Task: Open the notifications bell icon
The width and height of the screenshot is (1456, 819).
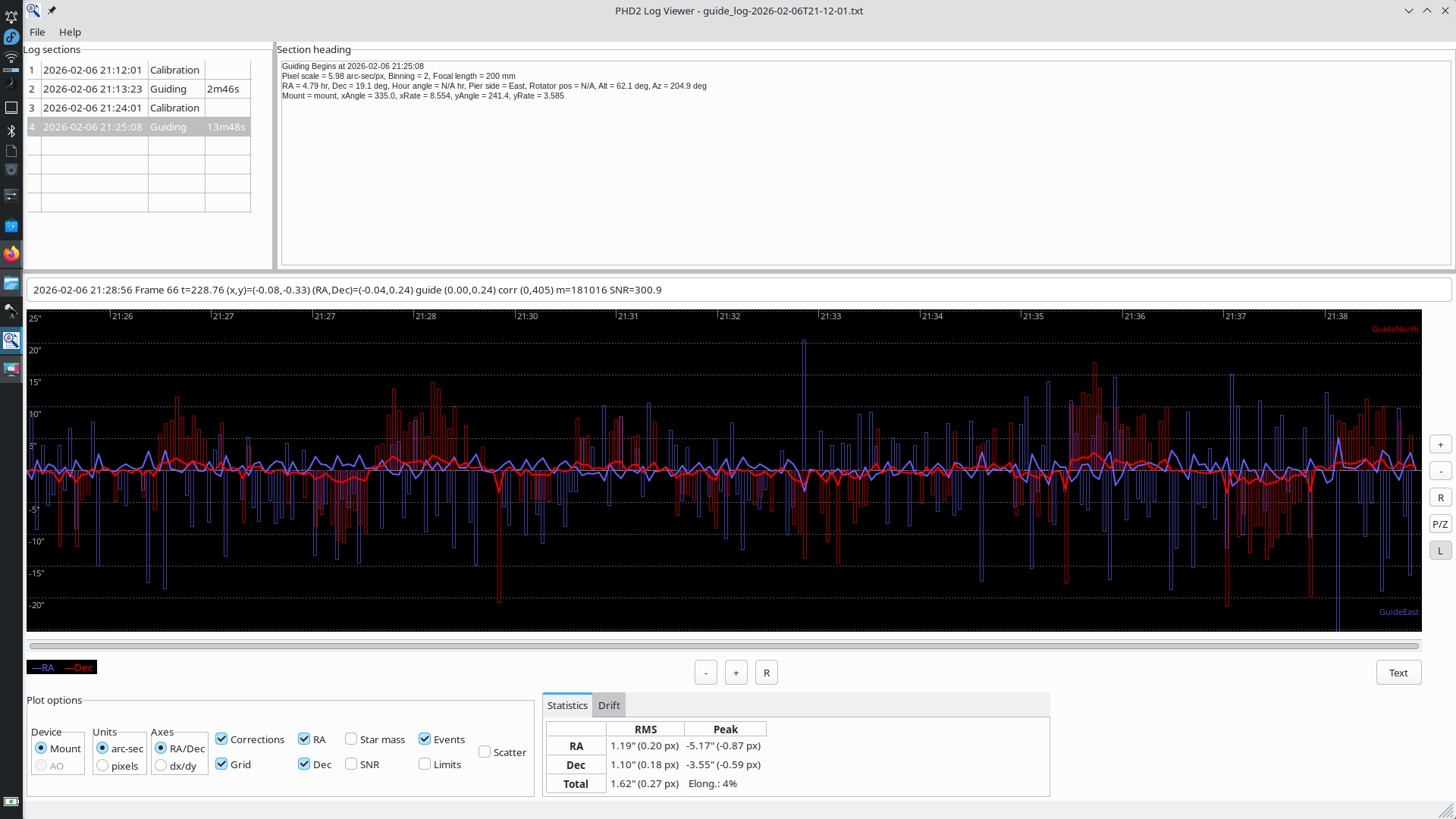Action: pyautogui.click(x=11, y=17)
